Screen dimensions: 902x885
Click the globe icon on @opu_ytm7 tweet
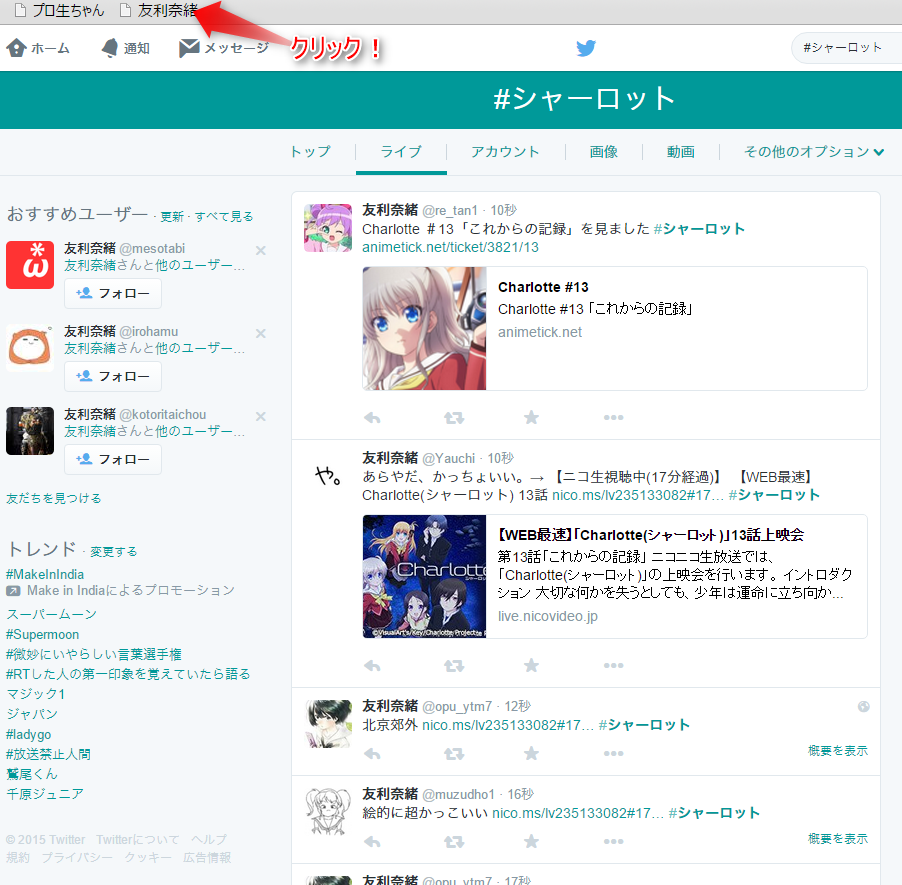coord(863,707)
